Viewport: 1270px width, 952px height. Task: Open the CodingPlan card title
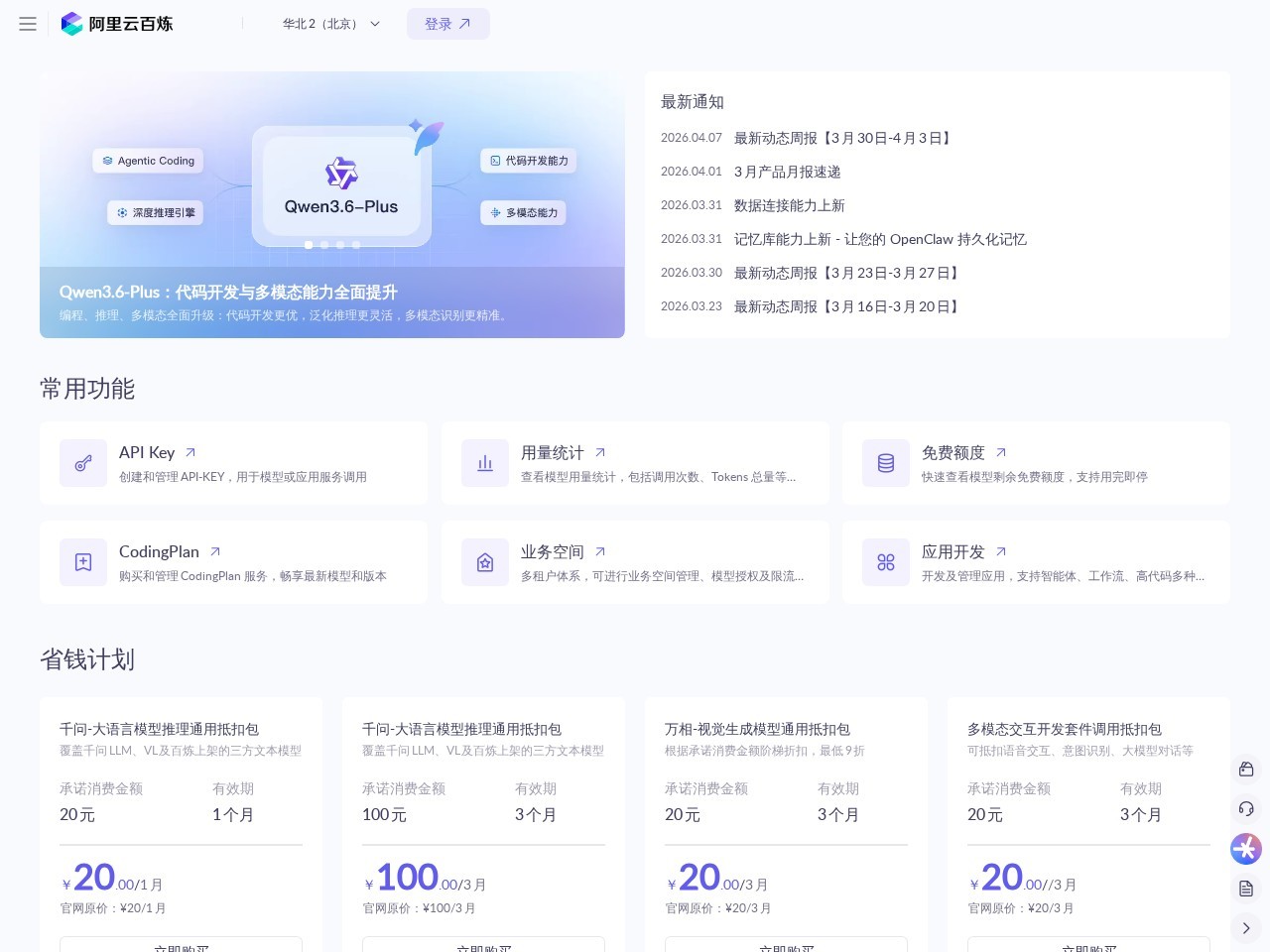pos(159,551)
